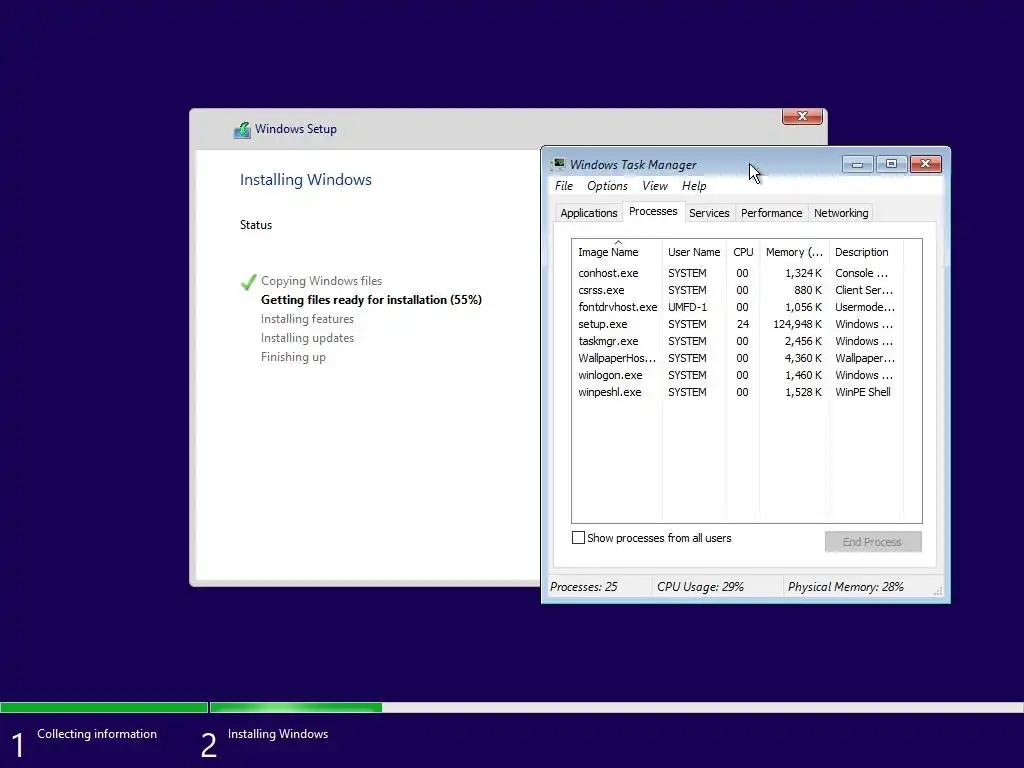Viewport: 1024px width, 768px height.
Task: Click the Task Manager resize grip corner
Action: tap(938, 590)
